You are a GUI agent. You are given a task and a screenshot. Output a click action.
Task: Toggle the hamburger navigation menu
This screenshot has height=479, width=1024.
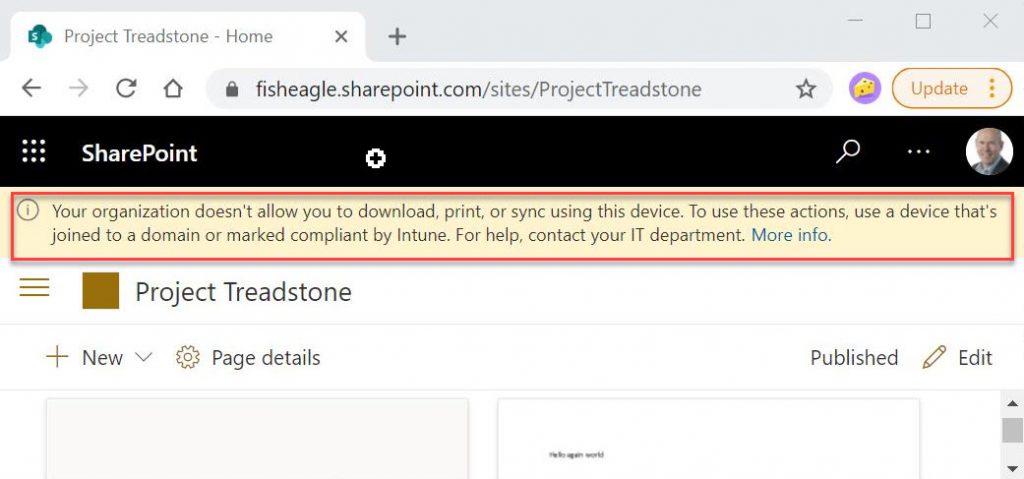click(35, 287)
